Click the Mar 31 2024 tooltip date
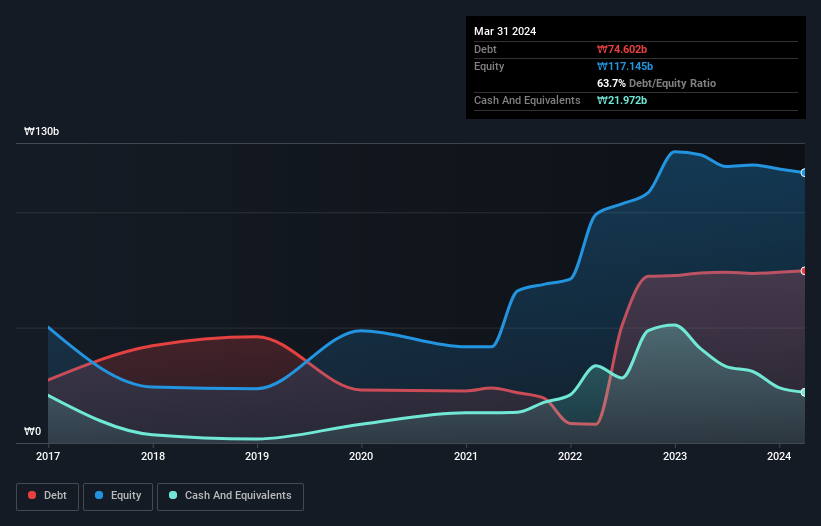 (505, 31)
